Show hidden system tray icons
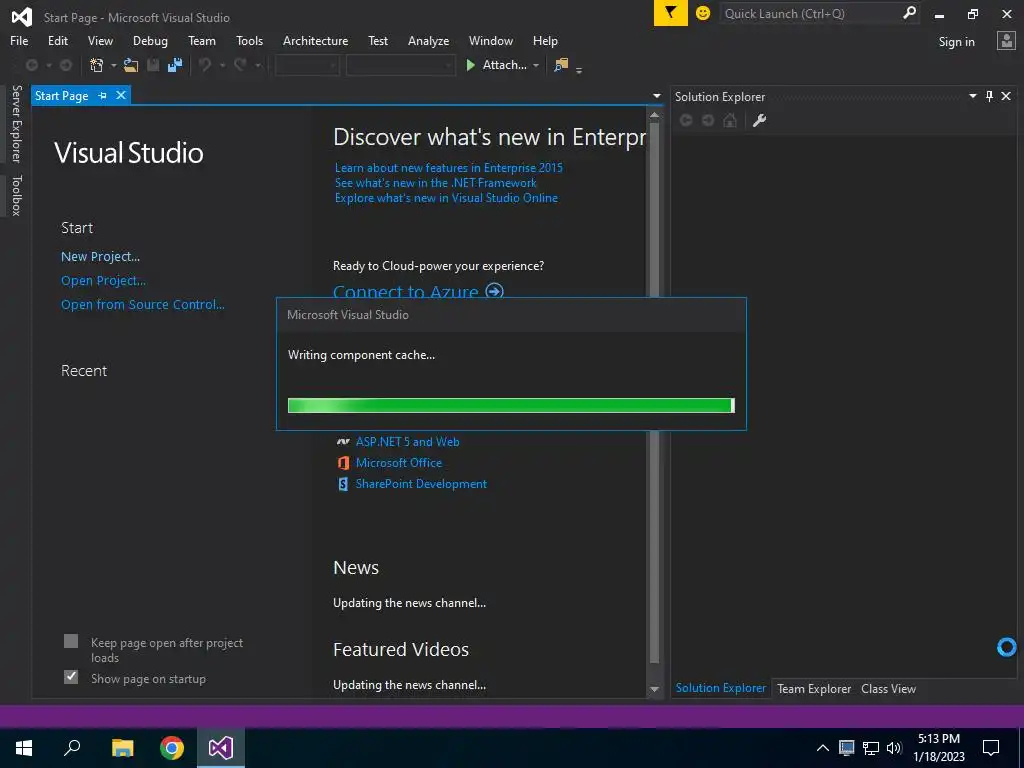 [x=823, y=748]
